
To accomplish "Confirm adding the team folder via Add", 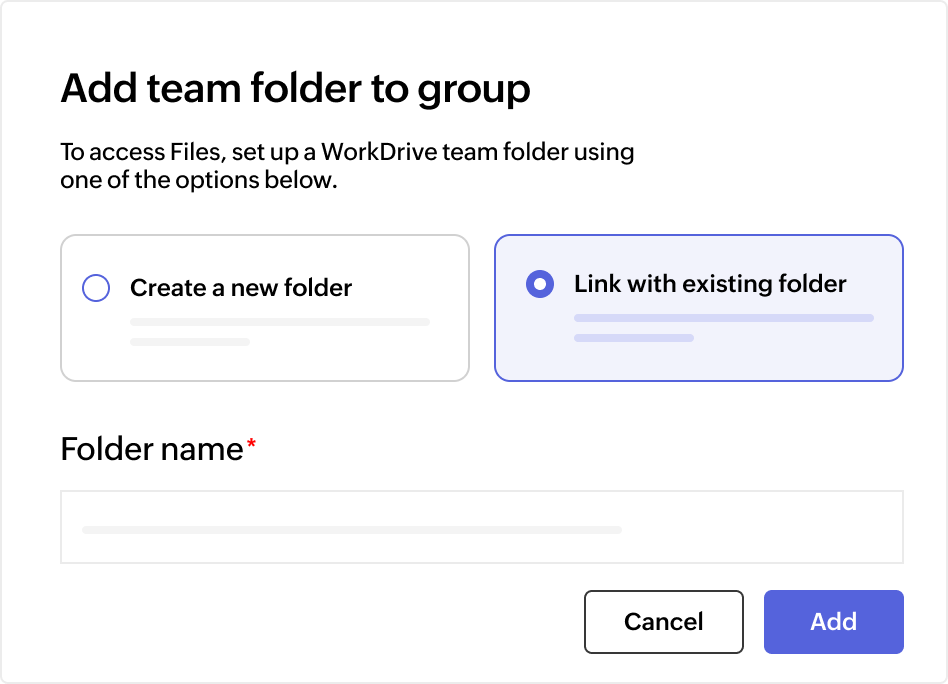I will [x=833, y=621].
